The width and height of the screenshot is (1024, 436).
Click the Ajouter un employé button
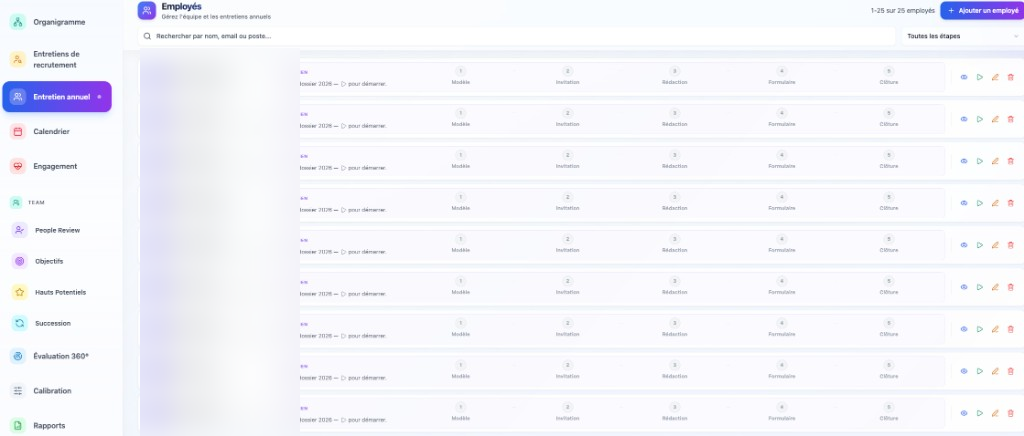[x=981, y=11]
